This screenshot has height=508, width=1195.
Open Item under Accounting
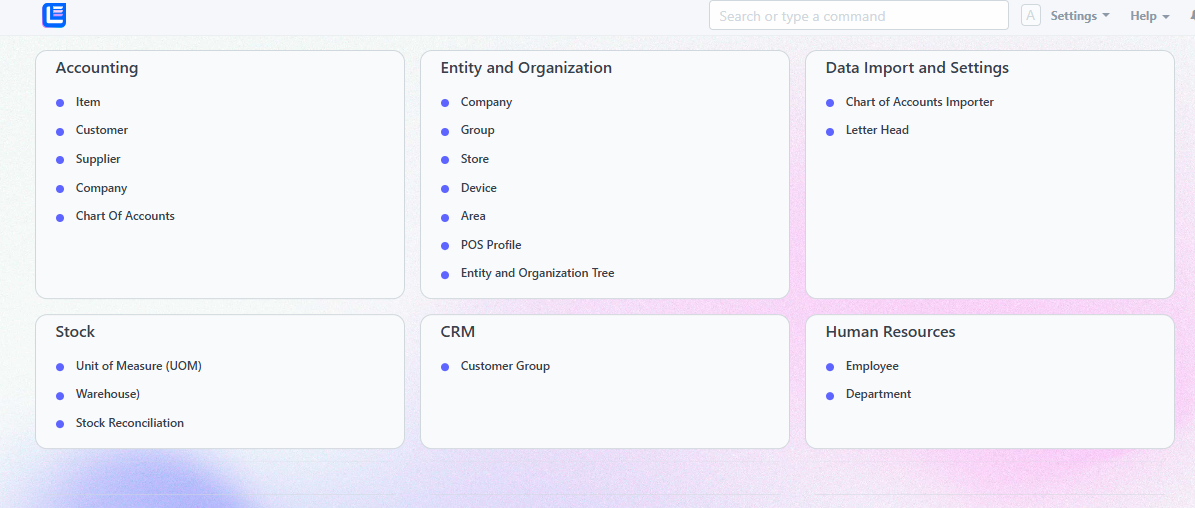(x=88, y=102)
